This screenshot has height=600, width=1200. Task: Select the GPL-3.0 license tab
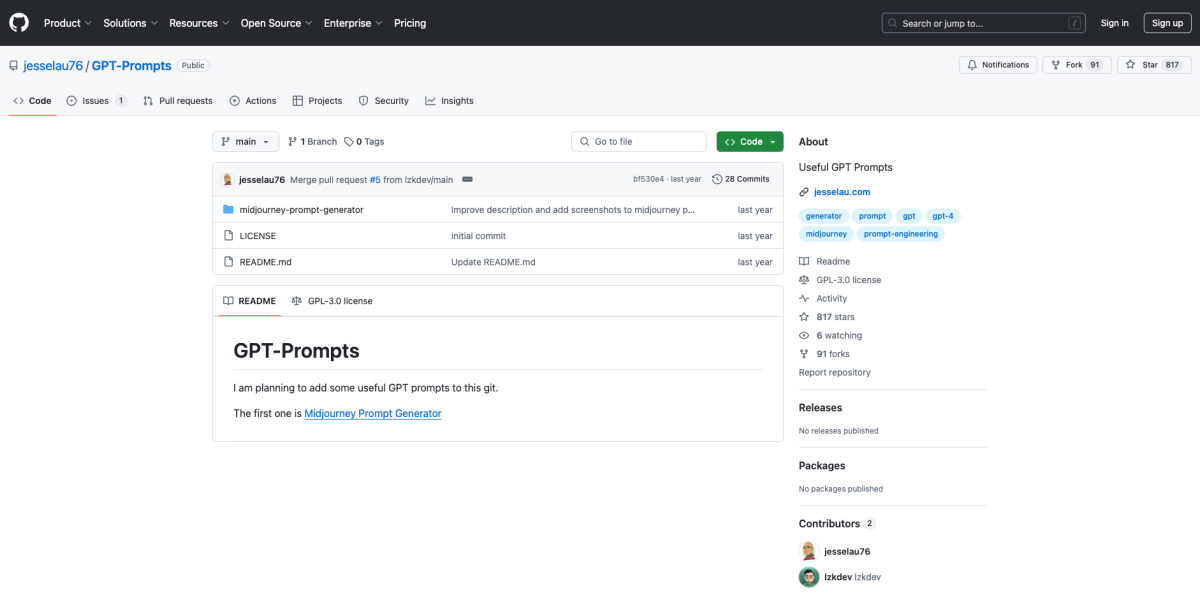(332, 301)
